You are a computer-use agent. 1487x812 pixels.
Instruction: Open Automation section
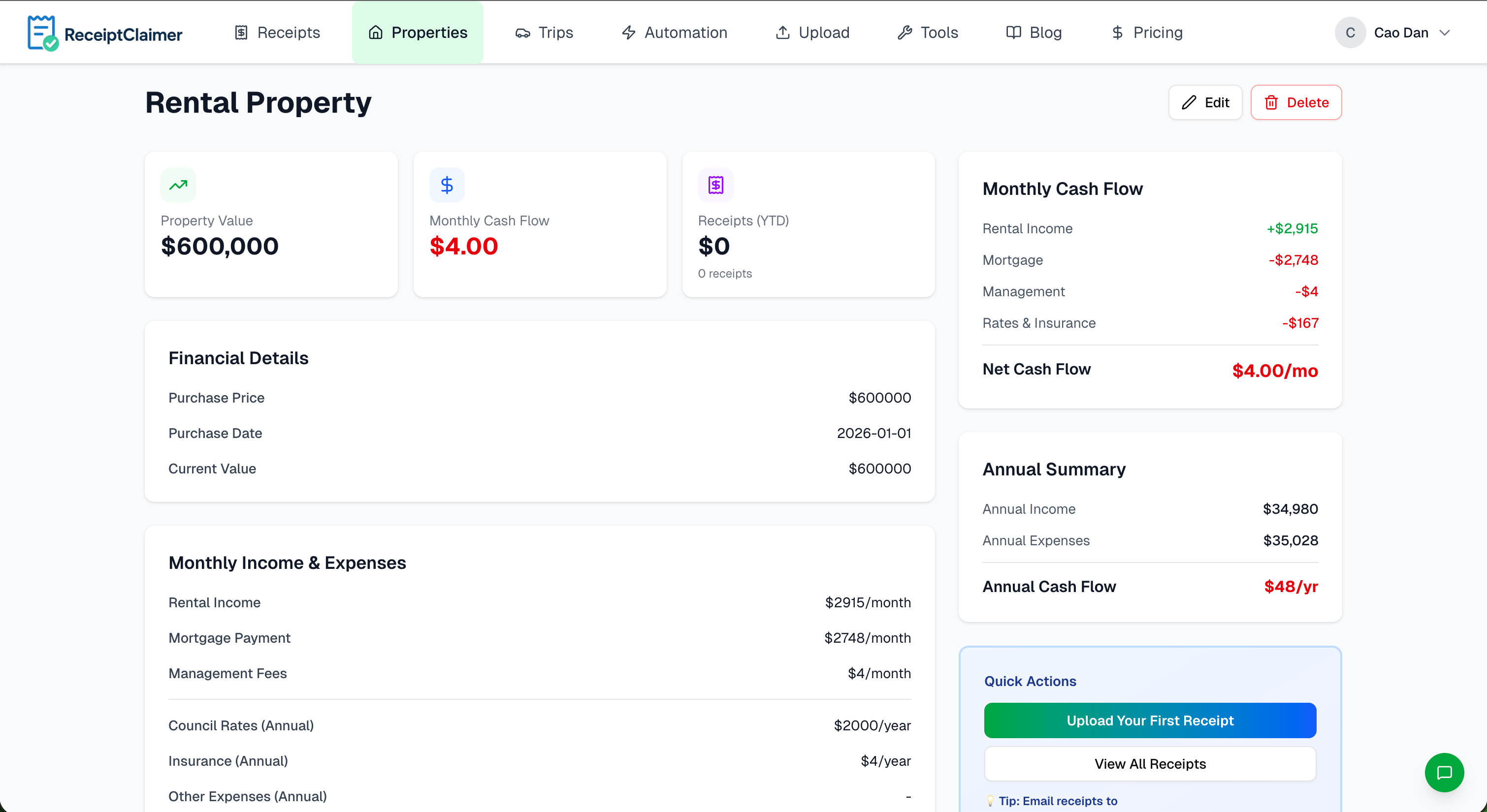674,33
